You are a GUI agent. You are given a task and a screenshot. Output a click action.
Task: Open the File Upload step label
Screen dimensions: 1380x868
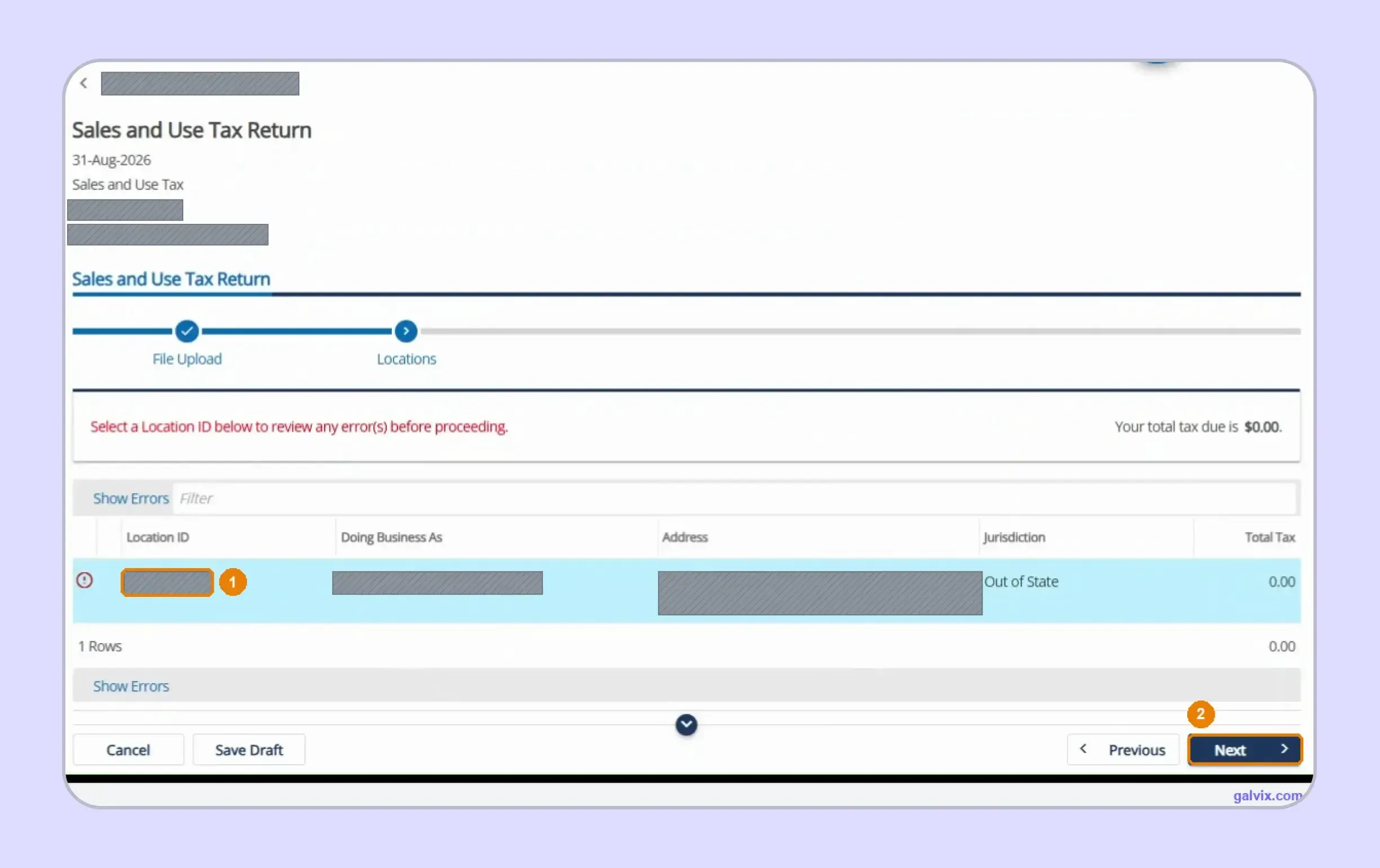(x=187, y=358)
